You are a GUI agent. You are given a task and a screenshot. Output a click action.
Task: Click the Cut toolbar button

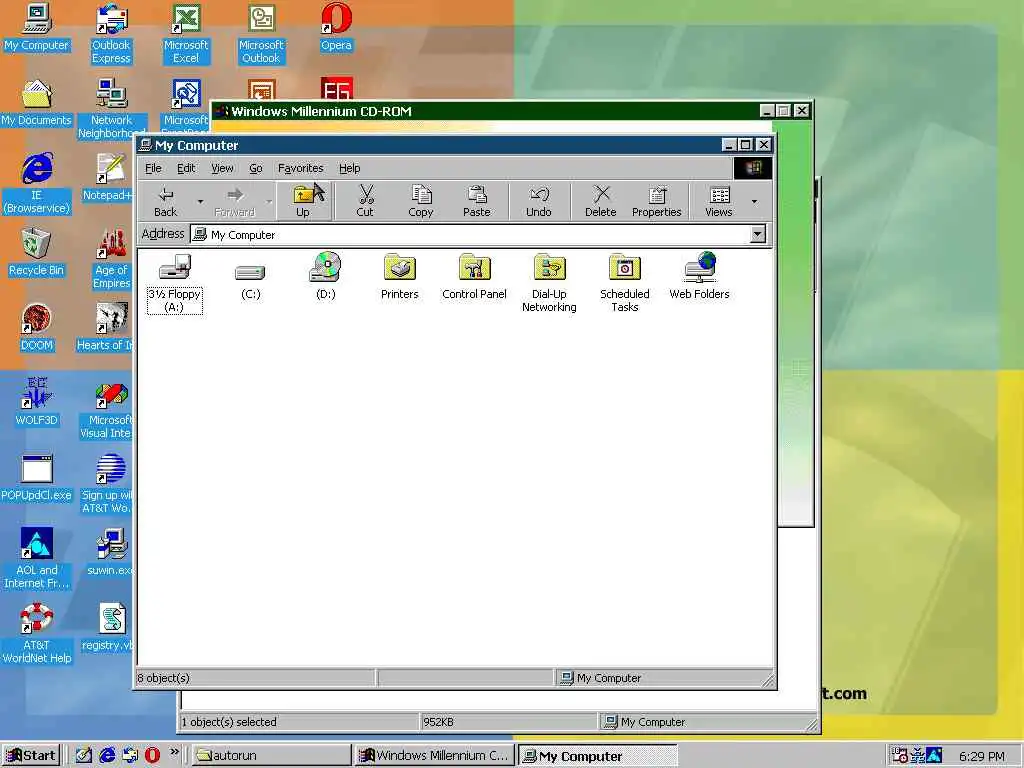tap(365, 202)
